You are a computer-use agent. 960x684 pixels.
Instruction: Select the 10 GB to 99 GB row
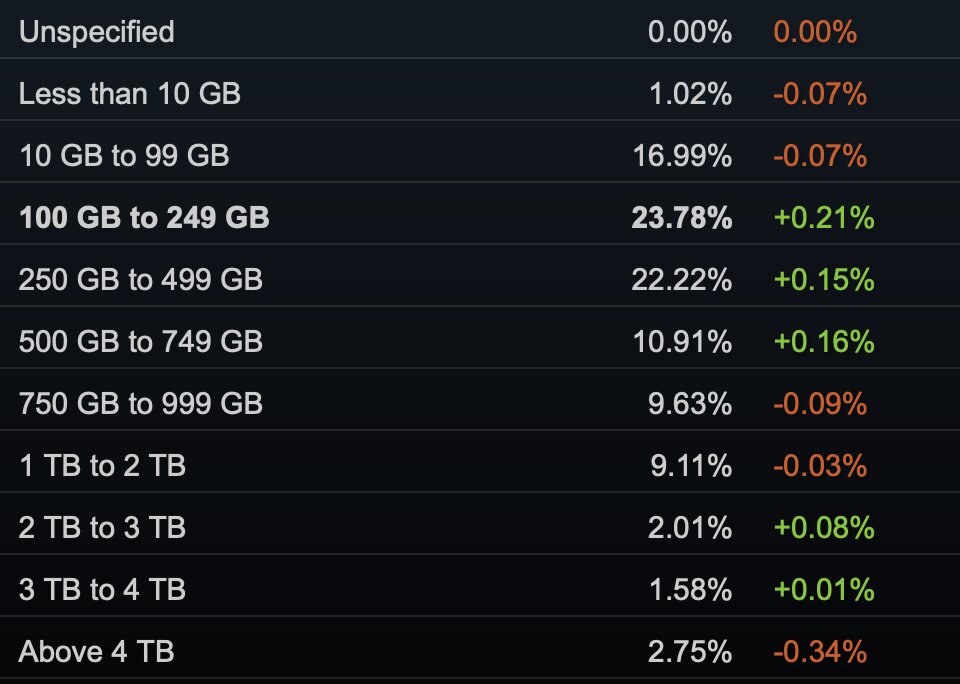[480, 152]
